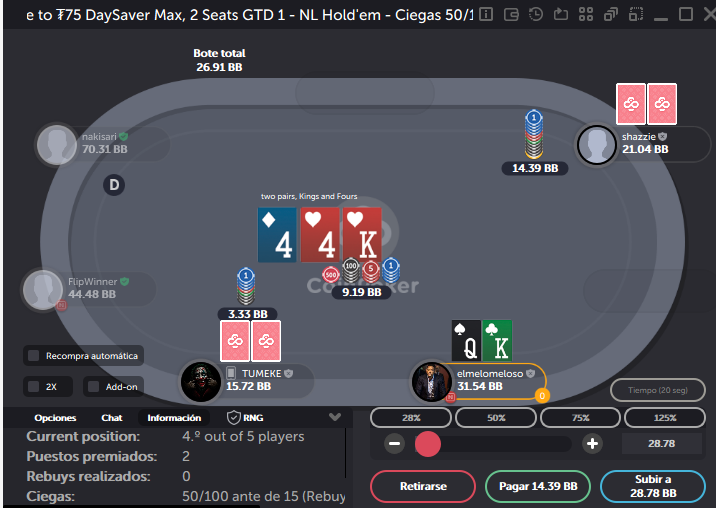Open the hand history clock icon
Image resolution: width=716 pixels, height=508 pixels.
[x=536, y=15]
